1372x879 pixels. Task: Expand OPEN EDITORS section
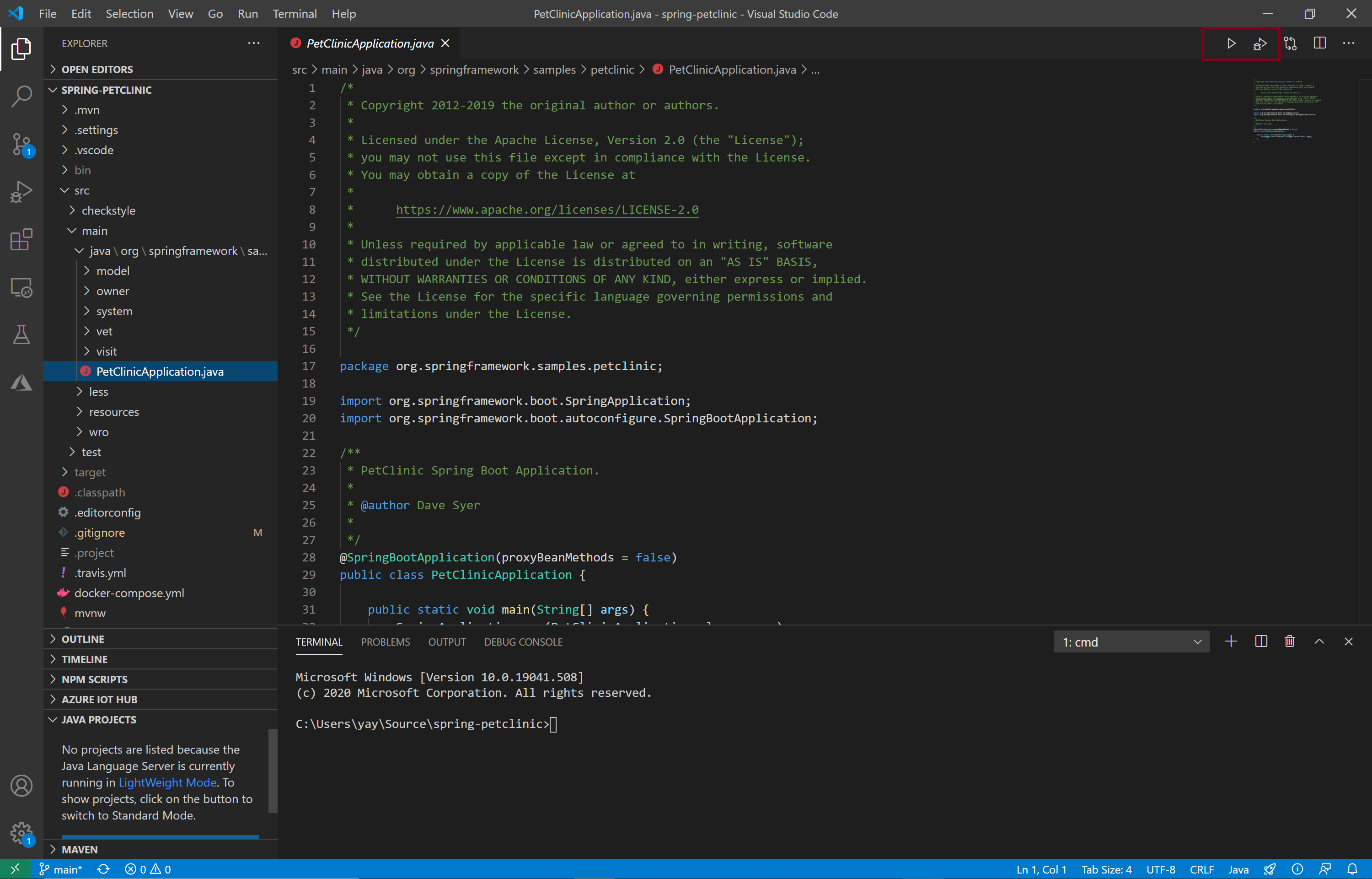click(161, 69)
